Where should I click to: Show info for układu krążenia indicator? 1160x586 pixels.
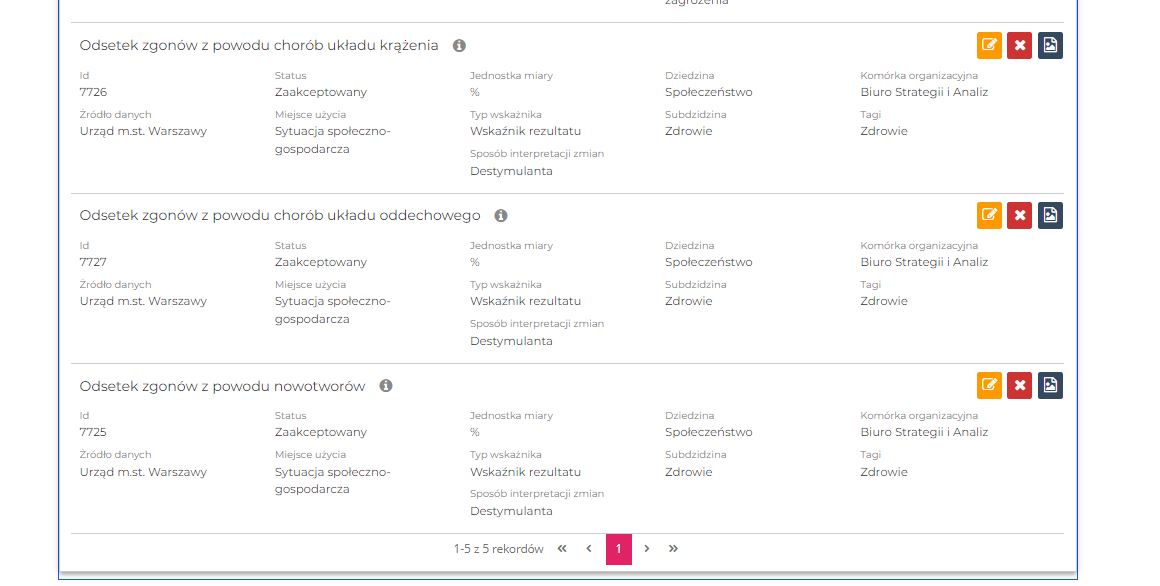(x=459, y=46)
